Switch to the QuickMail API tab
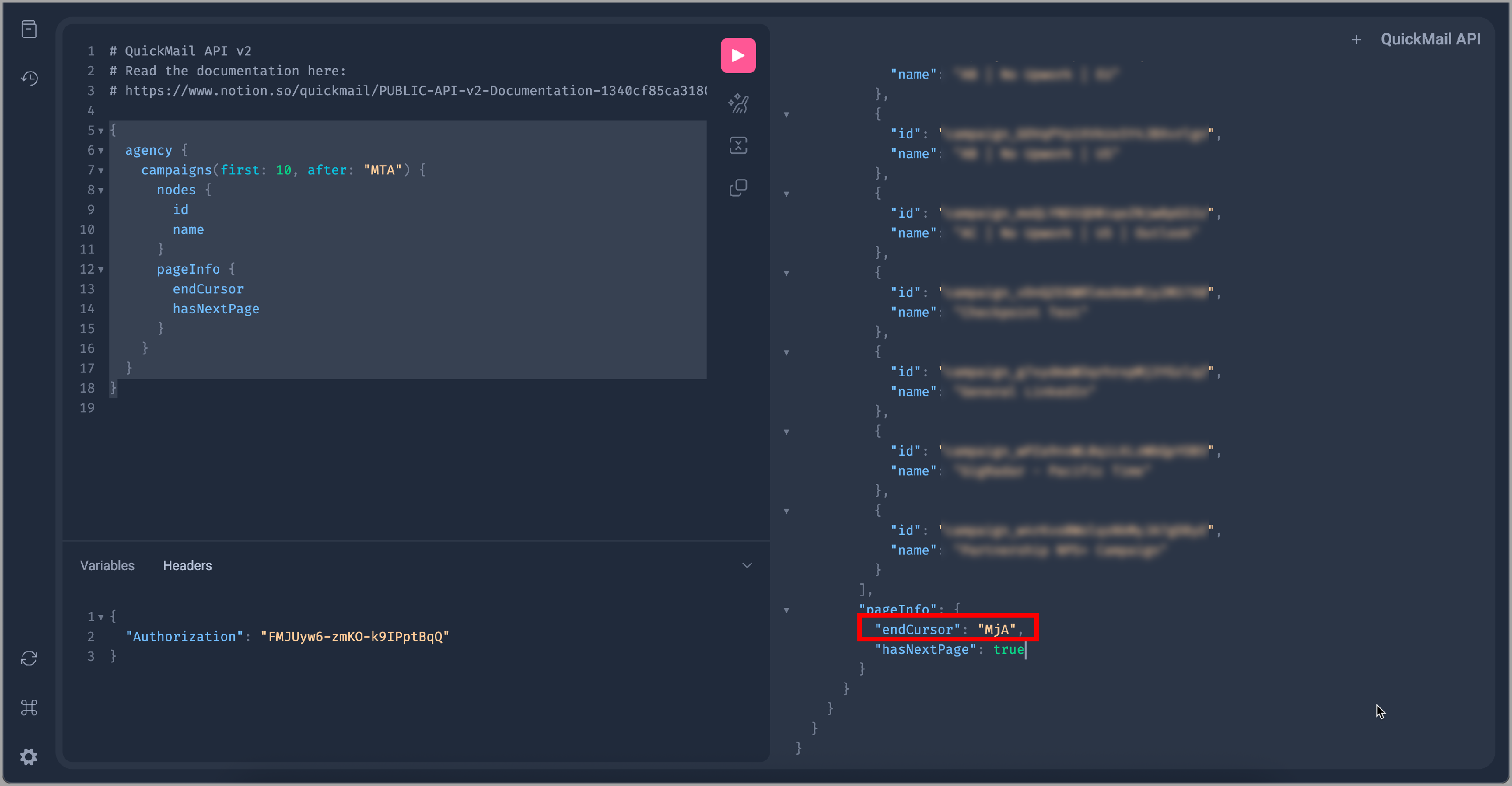The image size is (1512, 786). click(1430, 39)
